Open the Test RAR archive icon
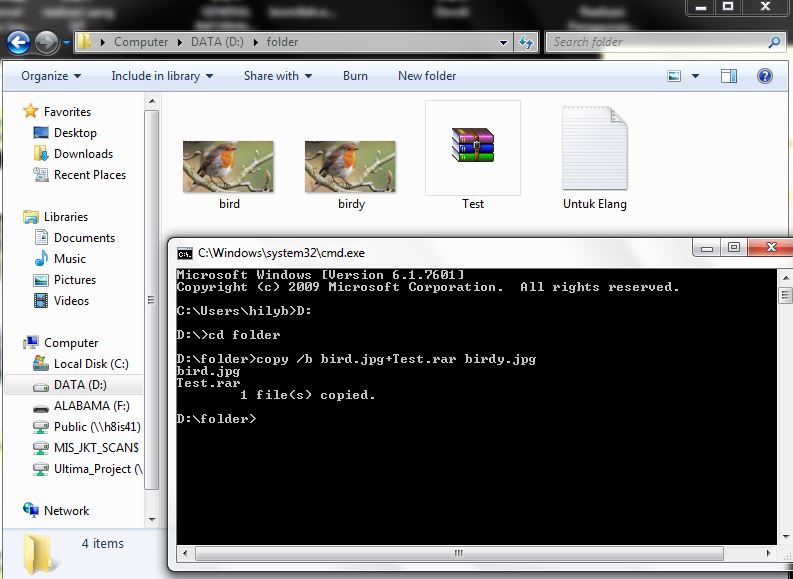The height and width of the screenshot is (579, 793). point(472,145)
